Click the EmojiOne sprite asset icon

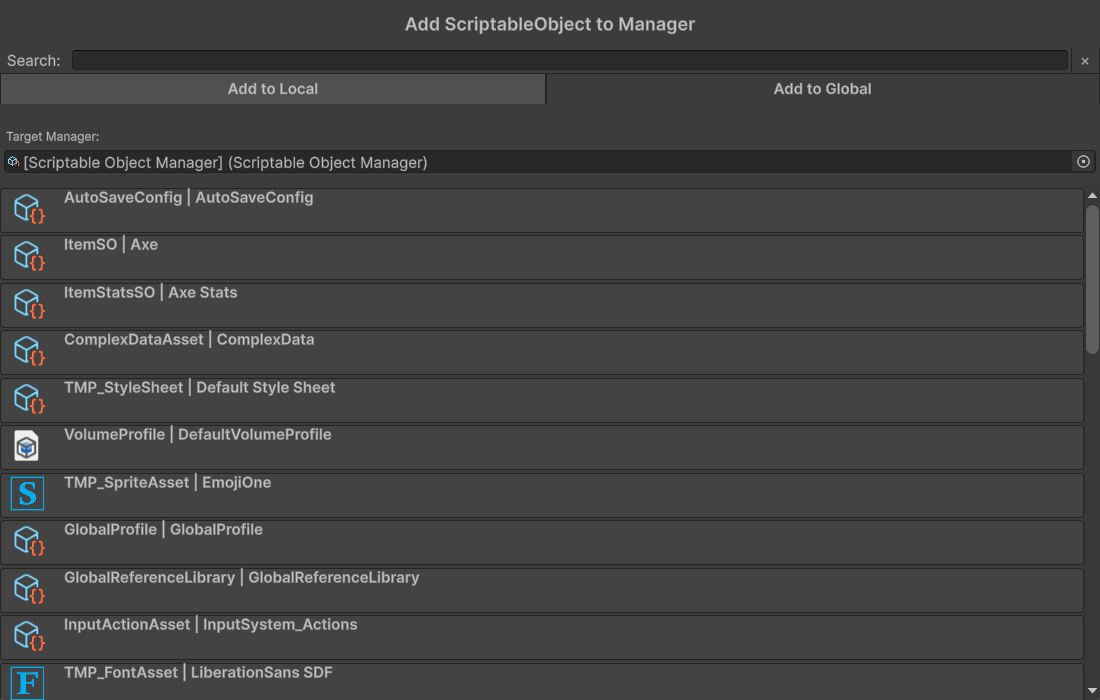click(27, 494)
